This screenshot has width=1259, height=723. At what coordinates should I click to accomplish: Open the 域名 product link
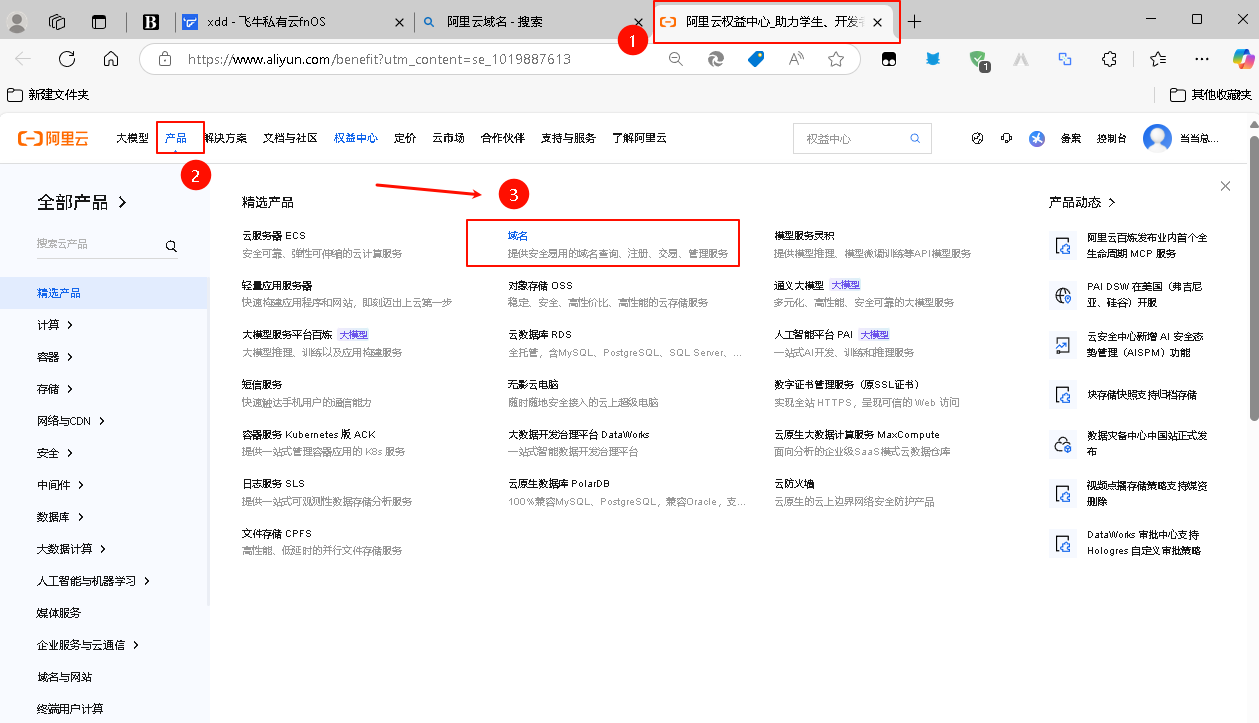(518, 236)
